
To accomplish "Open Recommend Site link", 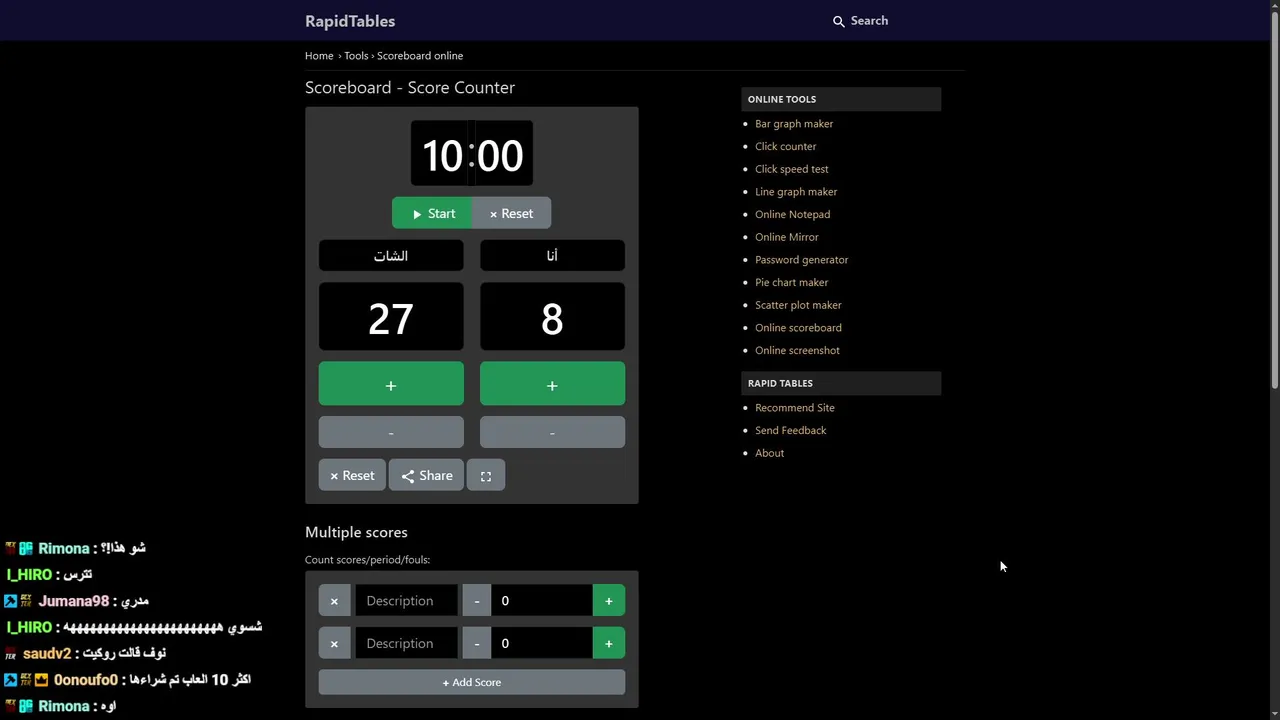I will point(794,408).
